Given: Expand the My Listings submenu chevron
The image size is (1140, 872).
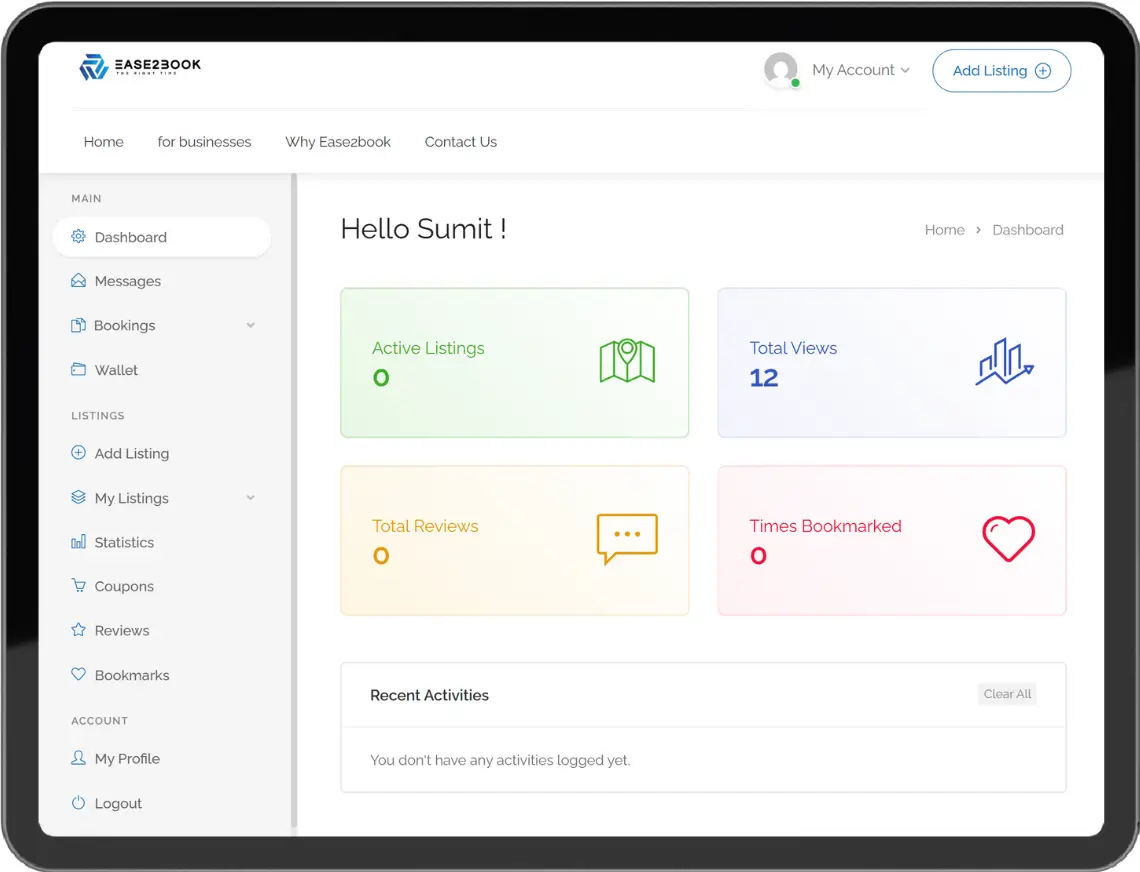Looking at the screenshot, I should click(x=251, y=498).
